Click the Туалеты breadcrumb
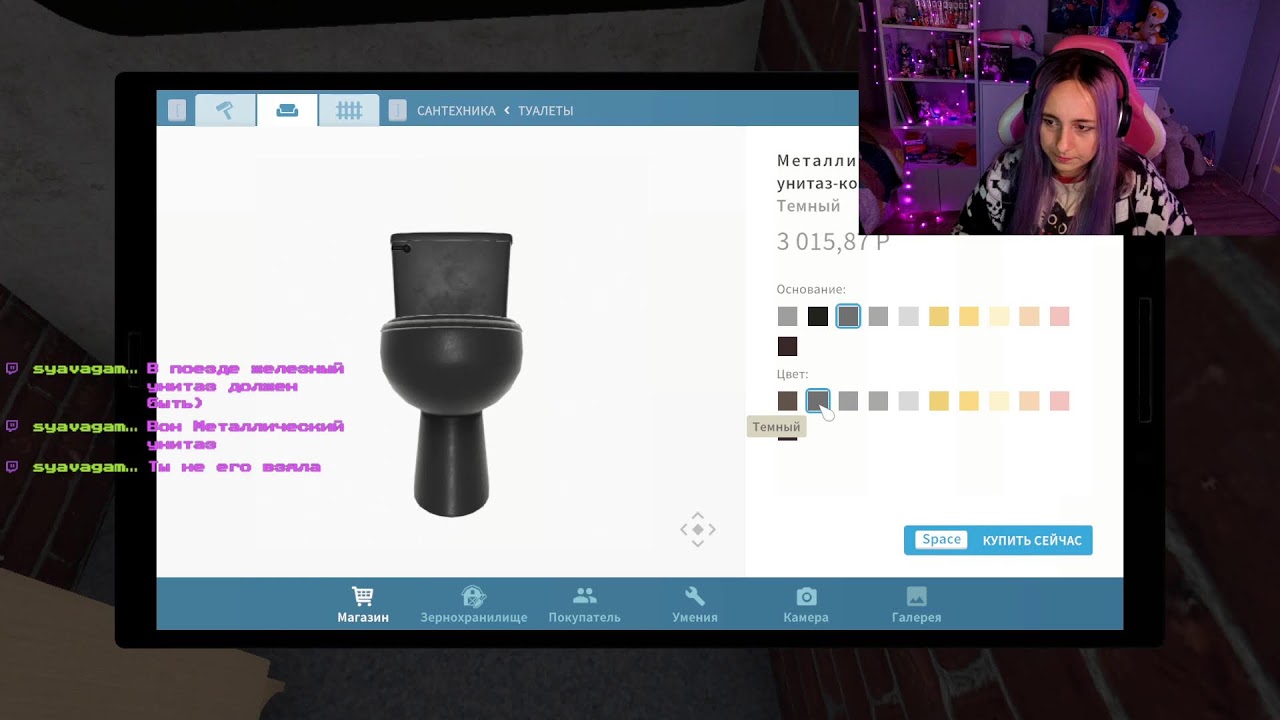 pyautogui.click(x=546, y=110)
